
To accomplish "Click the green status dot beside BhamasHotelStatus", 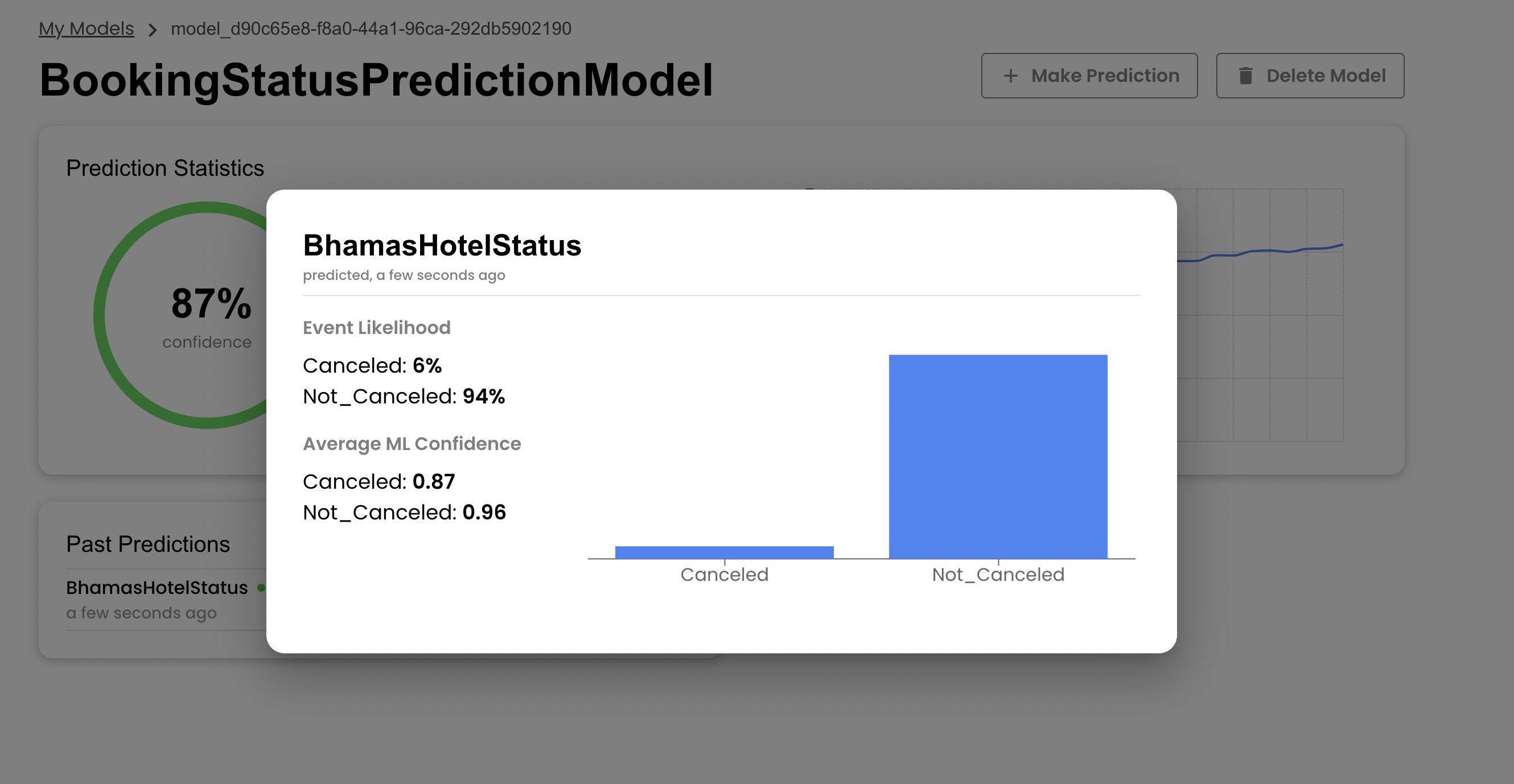I will 261,587.
